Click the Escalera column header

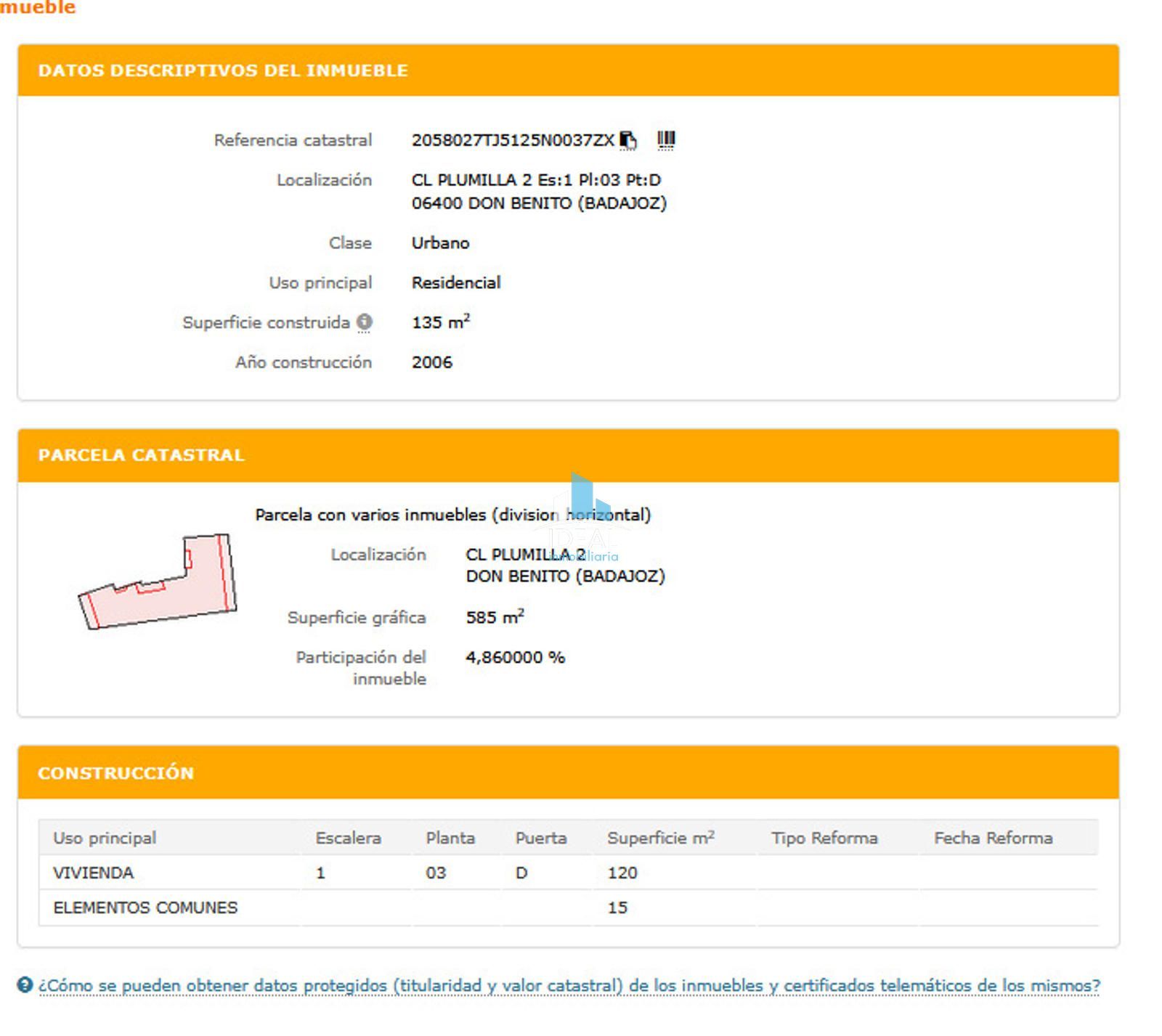(x=348, y=838)
